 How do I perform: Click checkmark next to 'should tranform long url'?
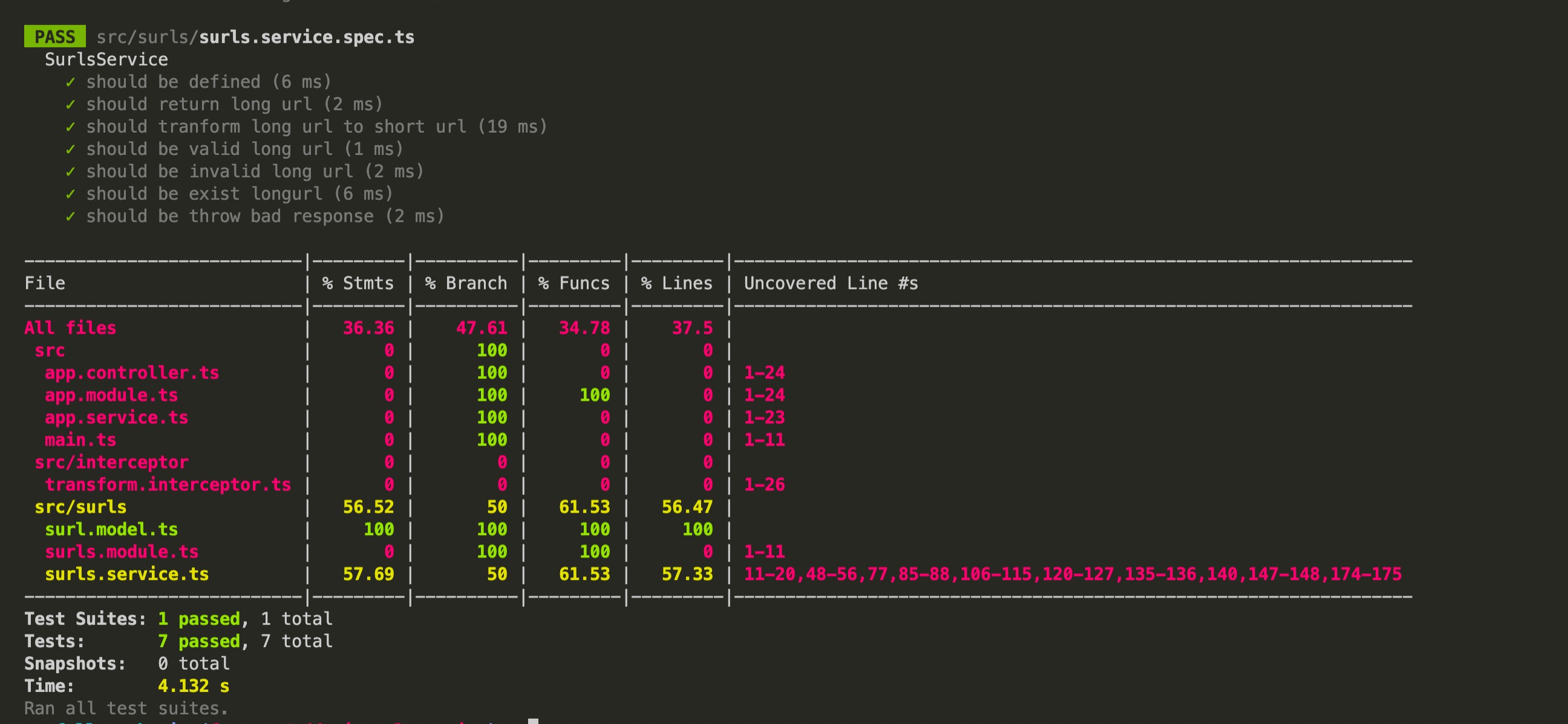pos(71,127)
